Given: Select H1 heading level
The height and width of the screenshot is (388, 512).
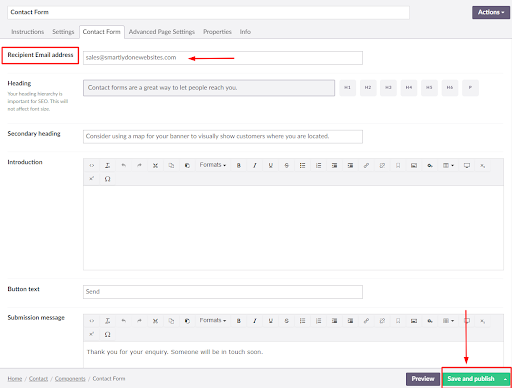Looking at the screenshot, I should click(347, 88).
